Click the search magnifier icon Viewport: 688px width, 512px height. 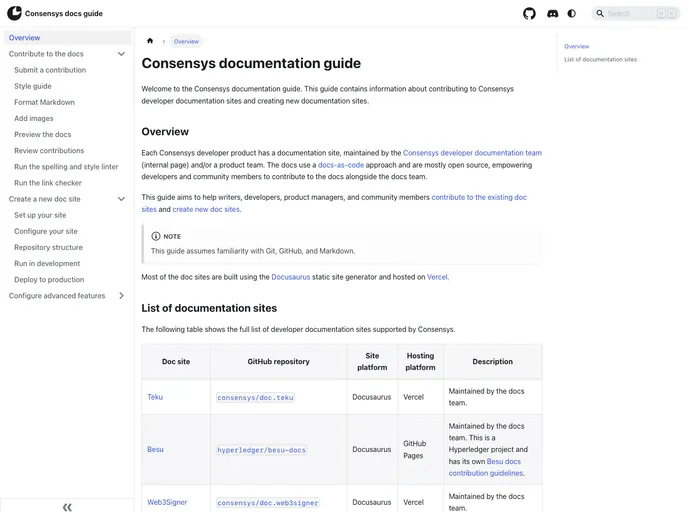tap(601, 14)
